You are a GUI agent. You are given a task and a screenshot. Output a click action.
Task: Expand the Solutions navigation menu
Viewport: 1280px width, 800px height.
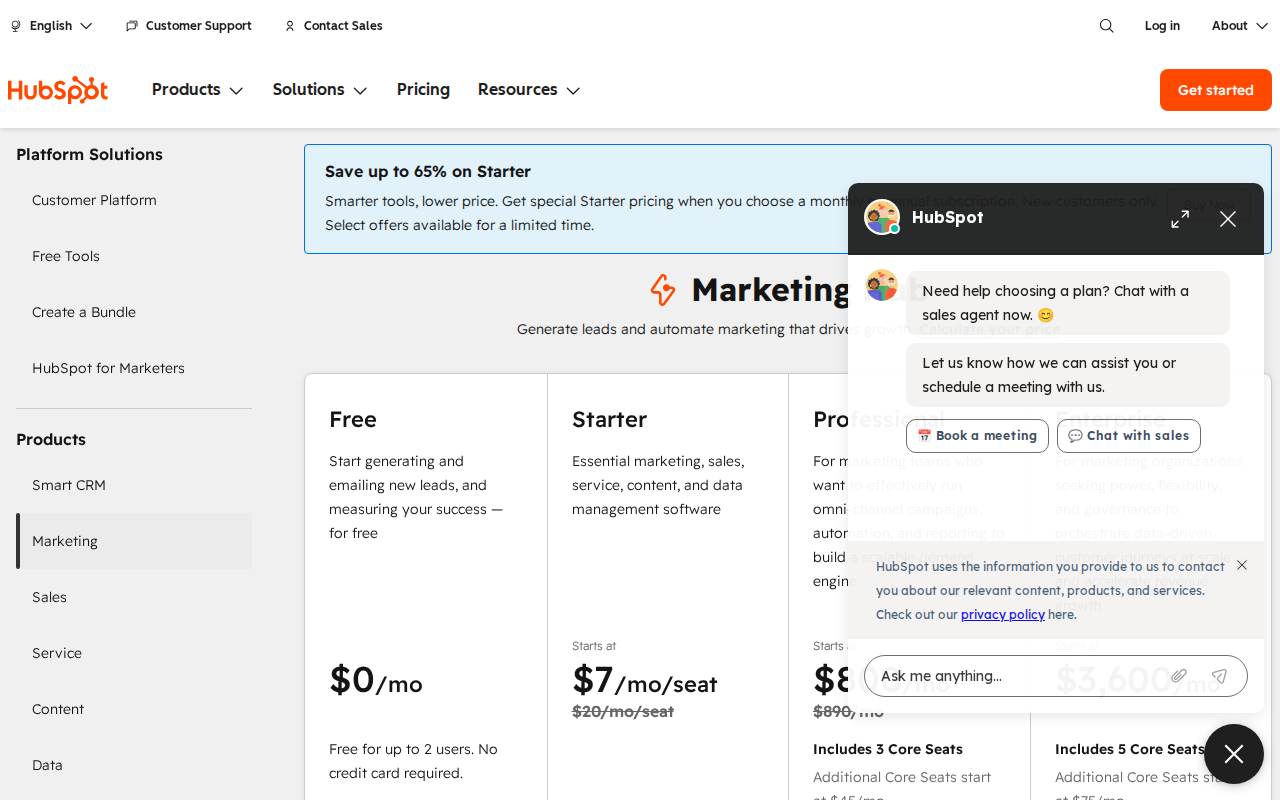[x=320, y=90]
